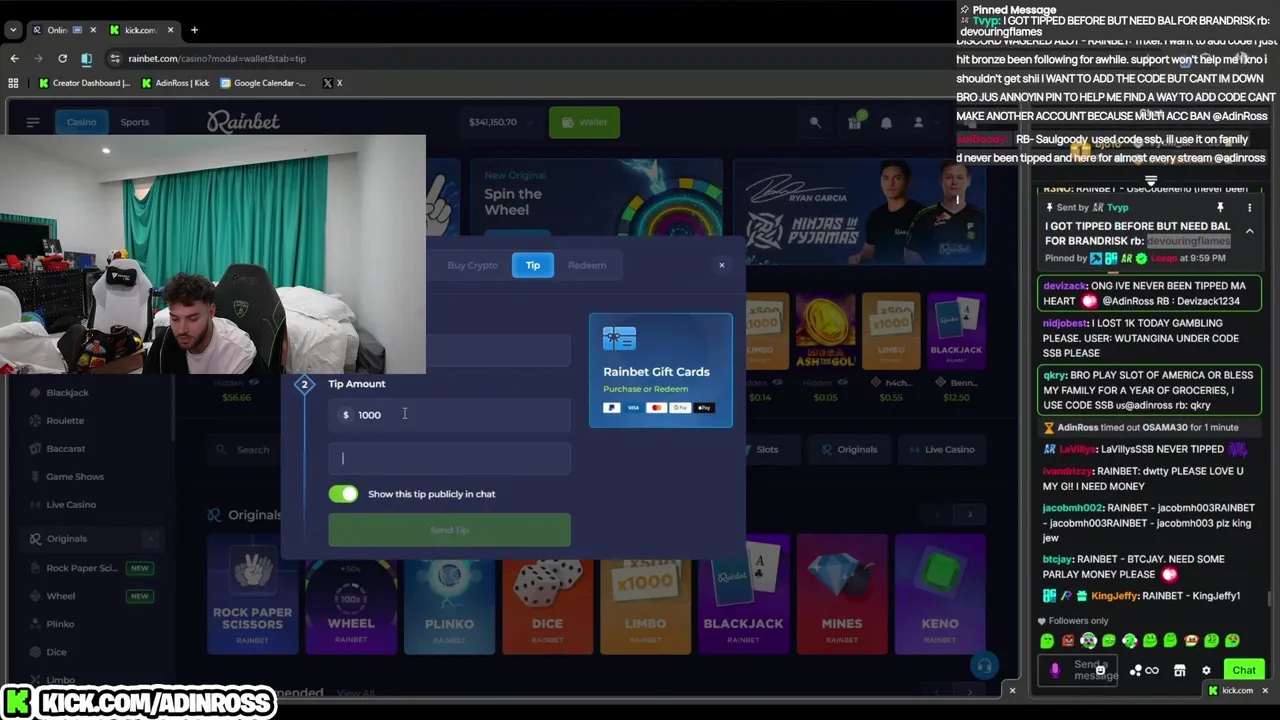Filter games by Live Casino category
The width and height of the screenshot is (1280, 720).
(941, 449)
